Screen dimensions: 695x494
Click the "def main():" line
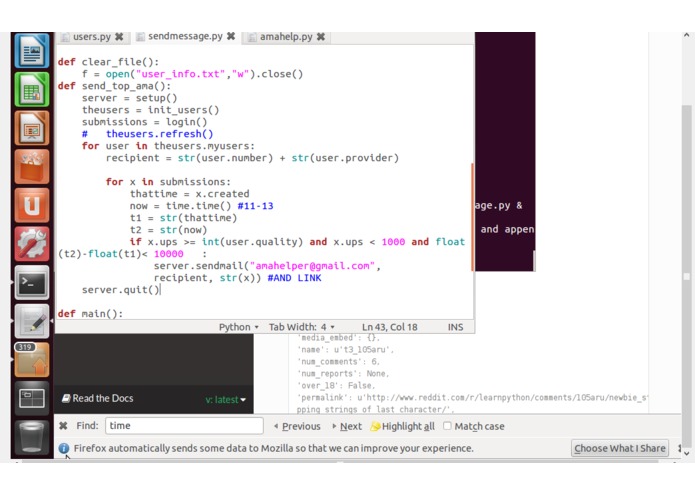pos(90,314)
